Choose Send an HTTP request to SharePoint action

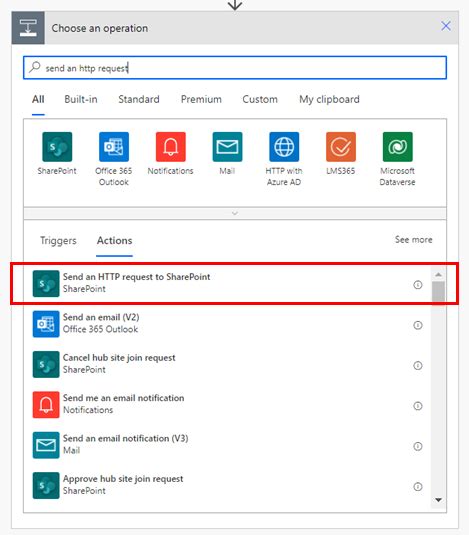point(227,283)
